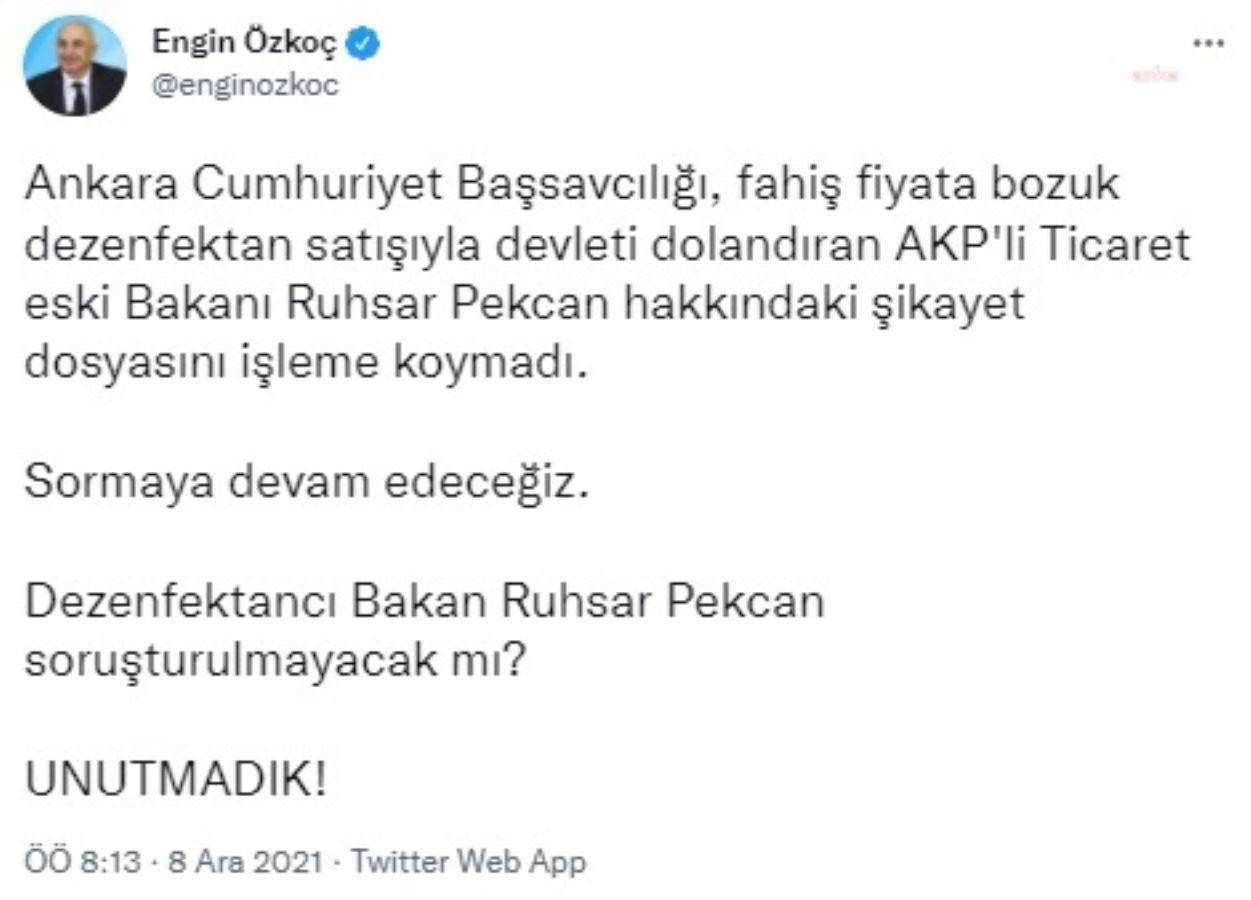Click "Dezenfektancı Bakan Ruhsar Pekcan" line
This screenshot has height=900, width=1251.
(x=424, y=604)
